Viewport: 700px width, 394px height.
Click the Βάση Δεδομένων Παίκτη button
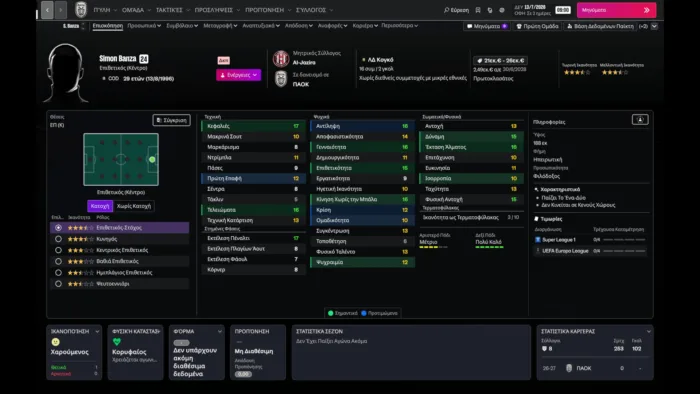(600, 26)
